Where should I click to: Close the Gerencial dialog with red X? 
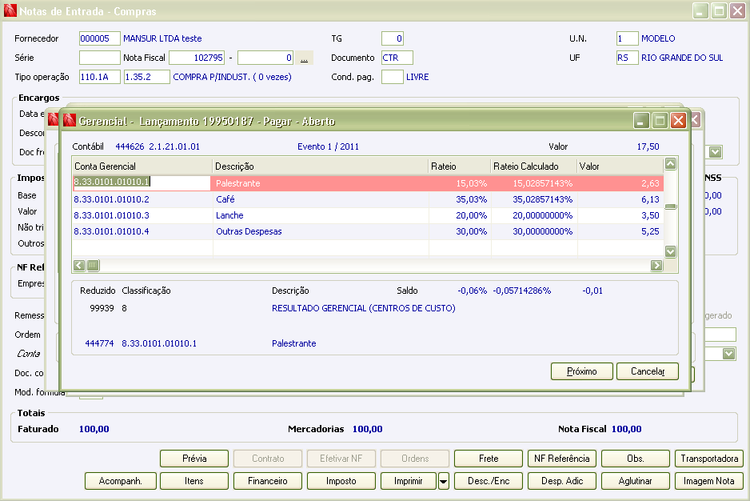pos(678,121)
